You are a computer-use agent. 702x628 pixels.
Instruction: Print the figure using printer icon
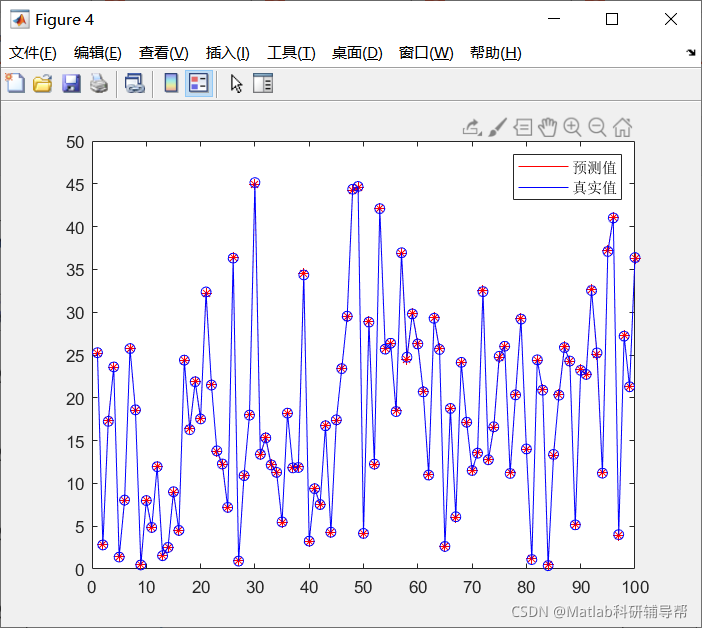pyautogui.click(x=99, y=84)
